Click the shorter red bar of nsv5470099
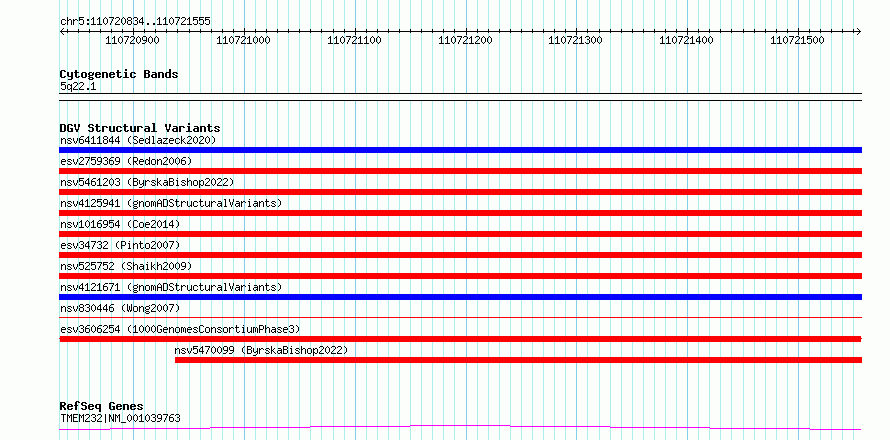The width and height of the screenshot is (890, 440). (x=518, y=360)
